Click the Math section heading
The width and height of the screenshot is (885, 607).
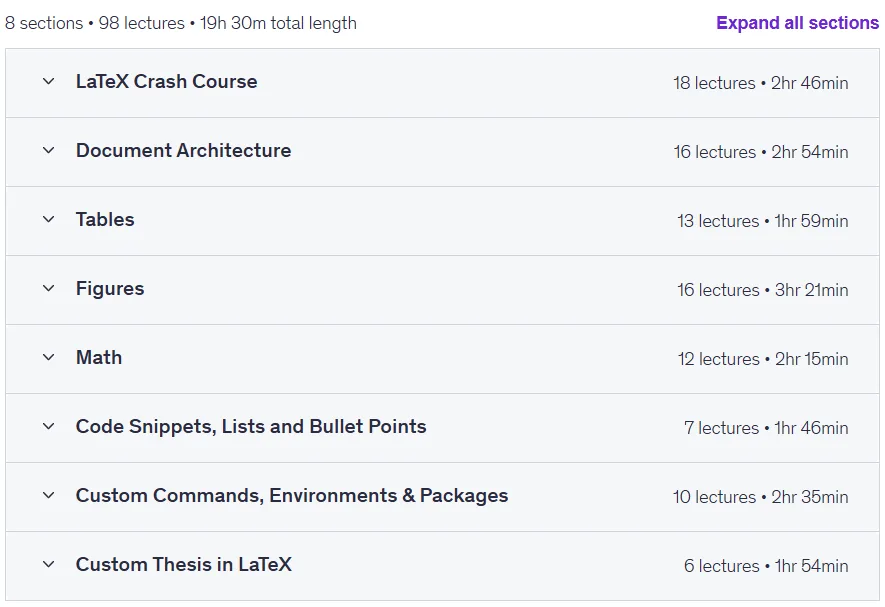[99, 357]
